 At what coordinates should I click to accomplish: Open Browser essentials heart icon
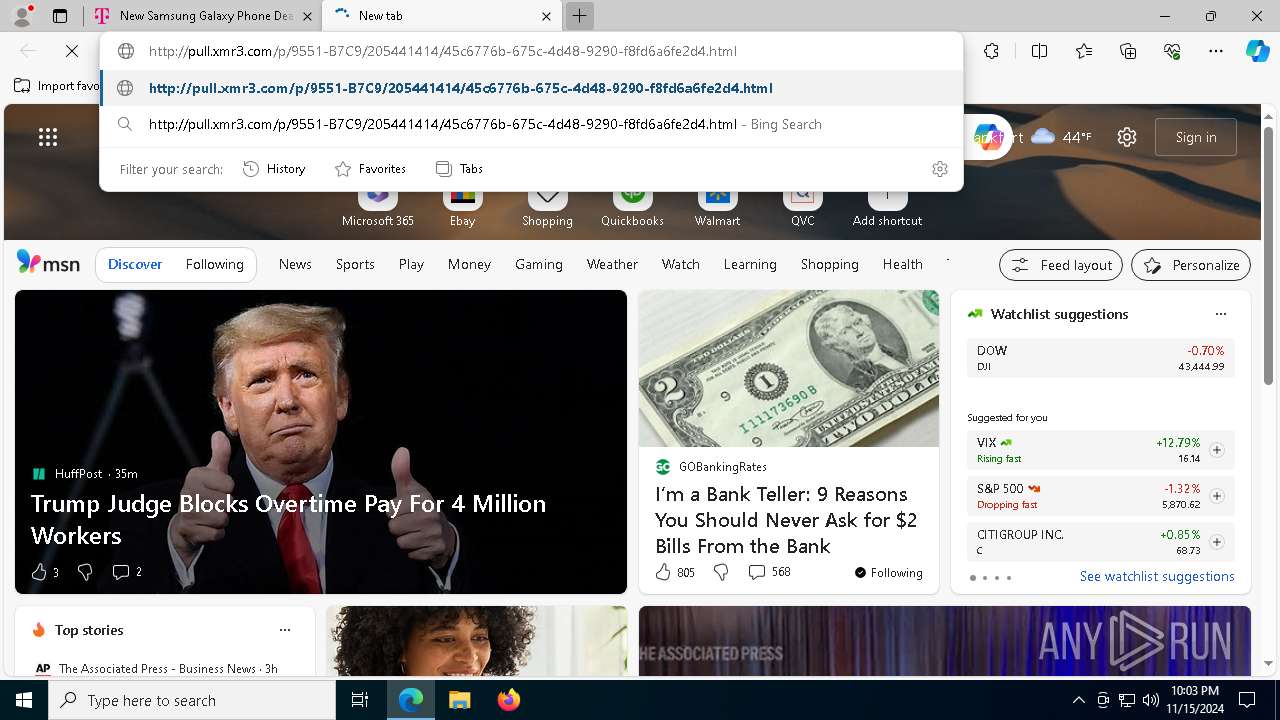[1172, 51]
